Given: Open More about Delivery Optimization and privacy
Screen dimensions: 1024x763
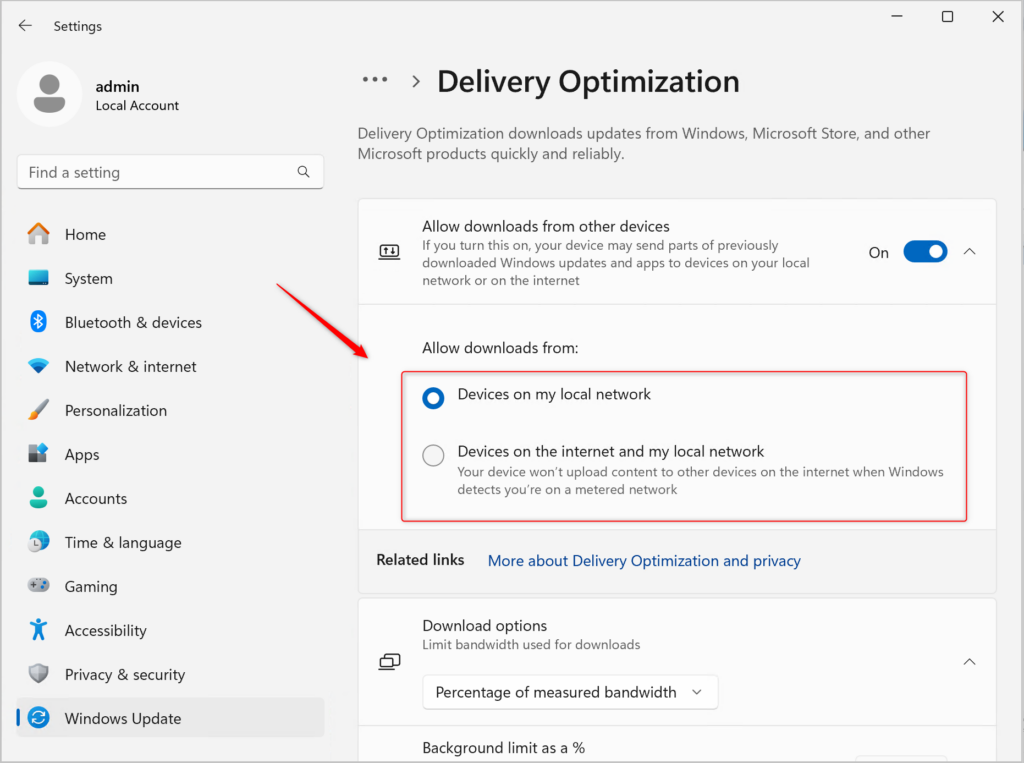Looking at the screenshot, I should (x=644, y=560).
